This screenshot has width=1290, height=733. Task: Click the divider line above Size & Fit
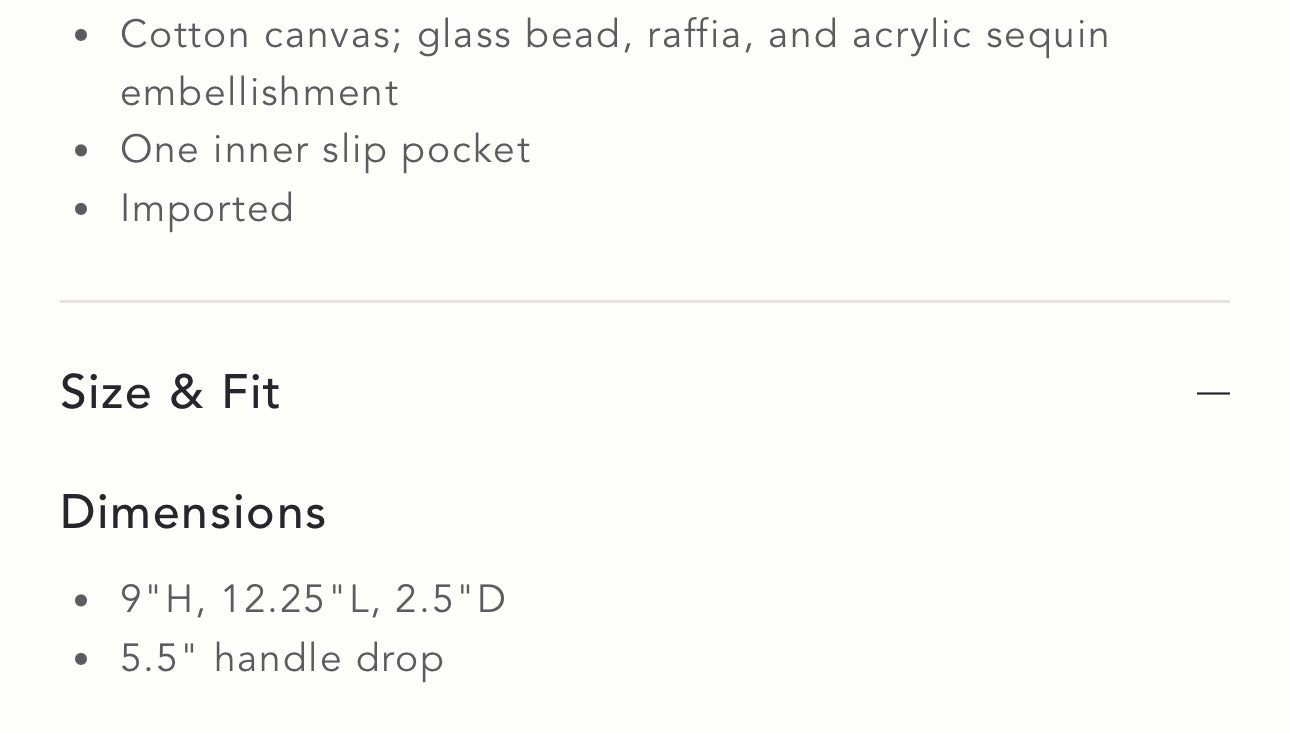(x=645, y=299)
